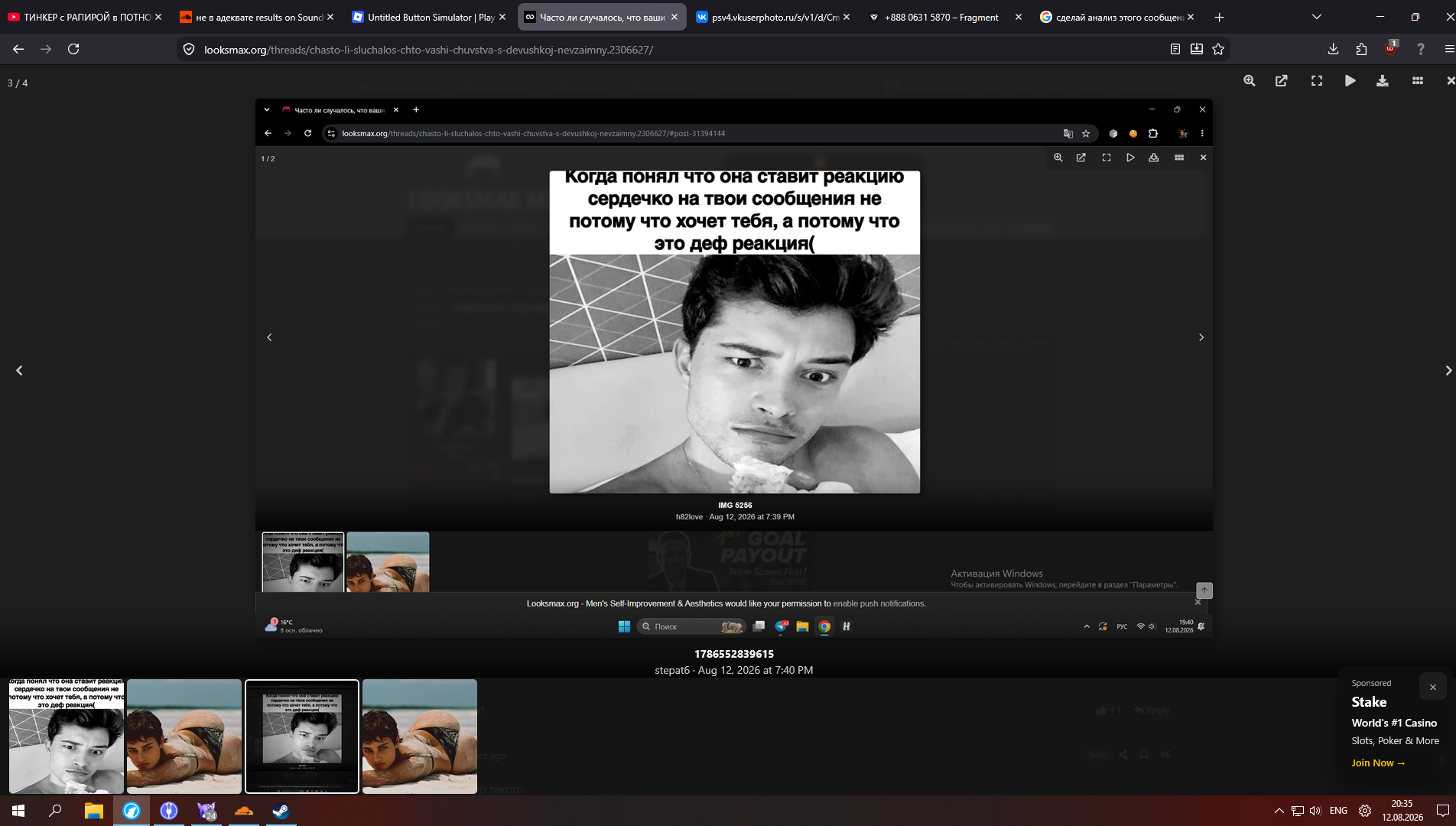Go back to the previous page
This screenshot has height=826, width=1456.
[18, 49]
